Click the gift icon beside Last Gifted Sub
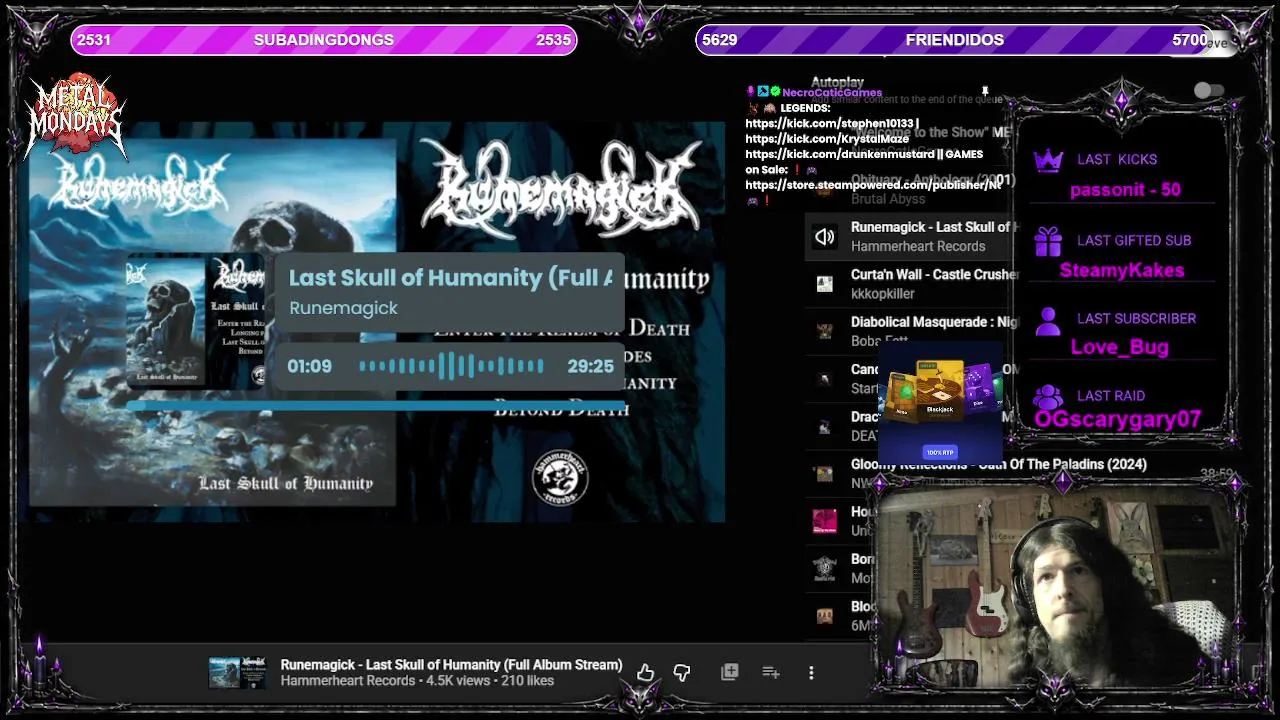The image size is (1280, 720). [x=1048, y=241]
